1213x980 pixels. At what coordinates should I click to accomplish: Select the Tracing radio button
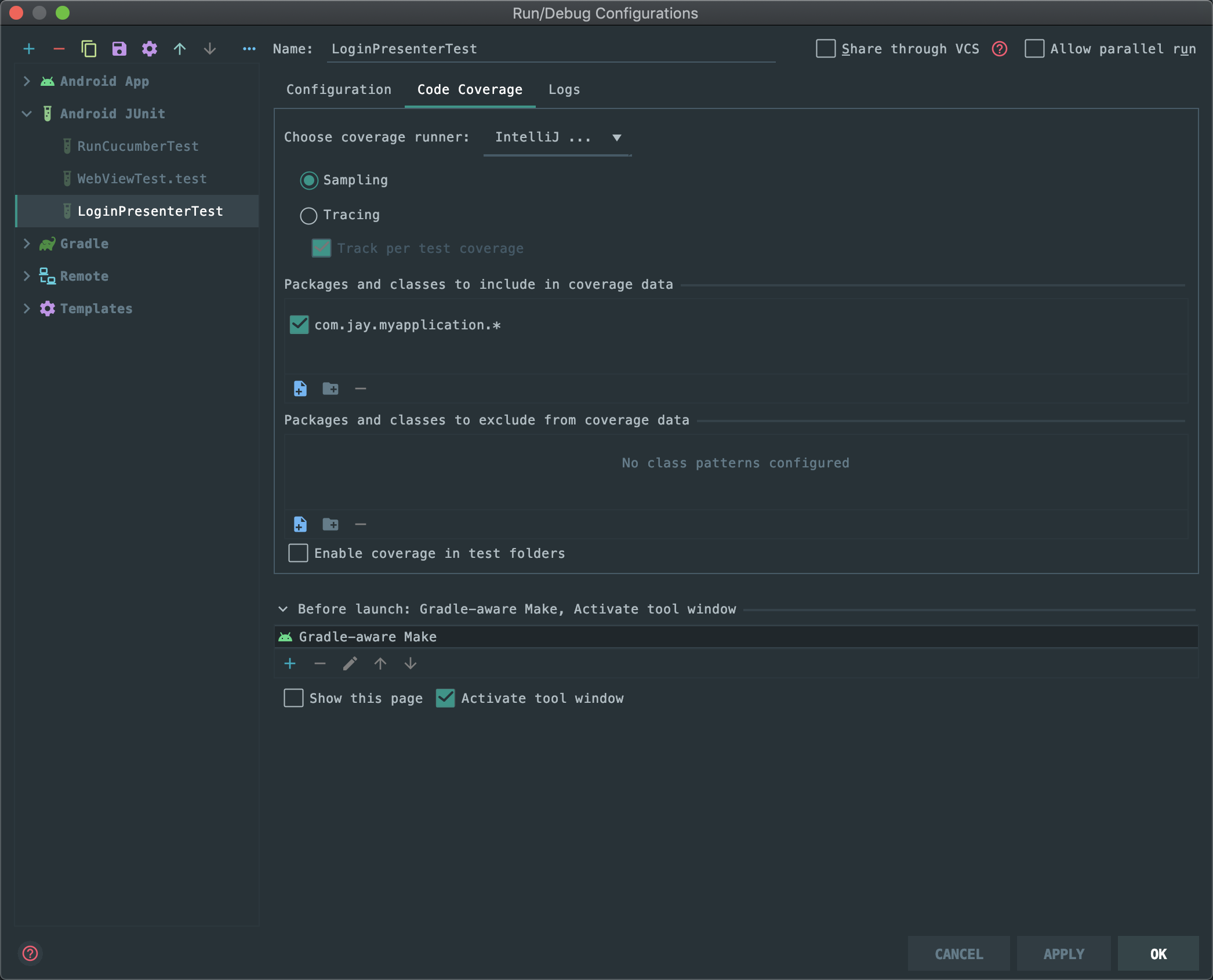pos(308,216)
